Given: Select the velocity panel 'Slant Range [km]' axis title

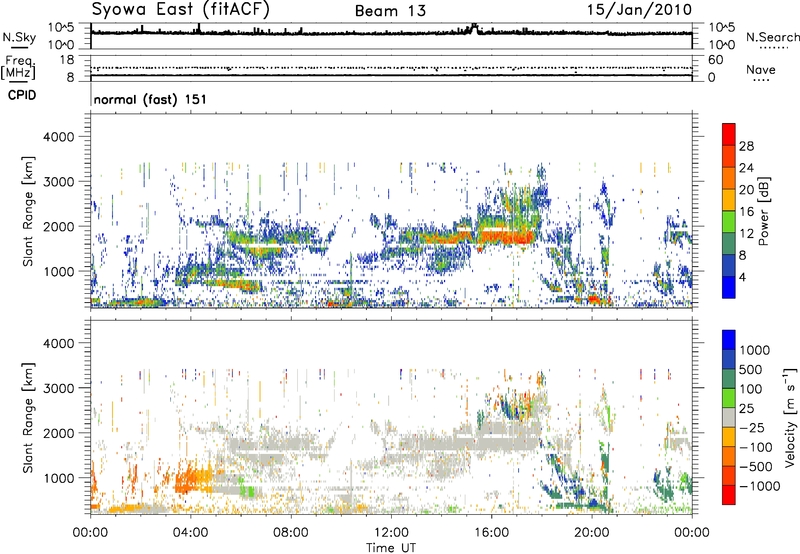Looking at the screenshot, I should [28, 417].
